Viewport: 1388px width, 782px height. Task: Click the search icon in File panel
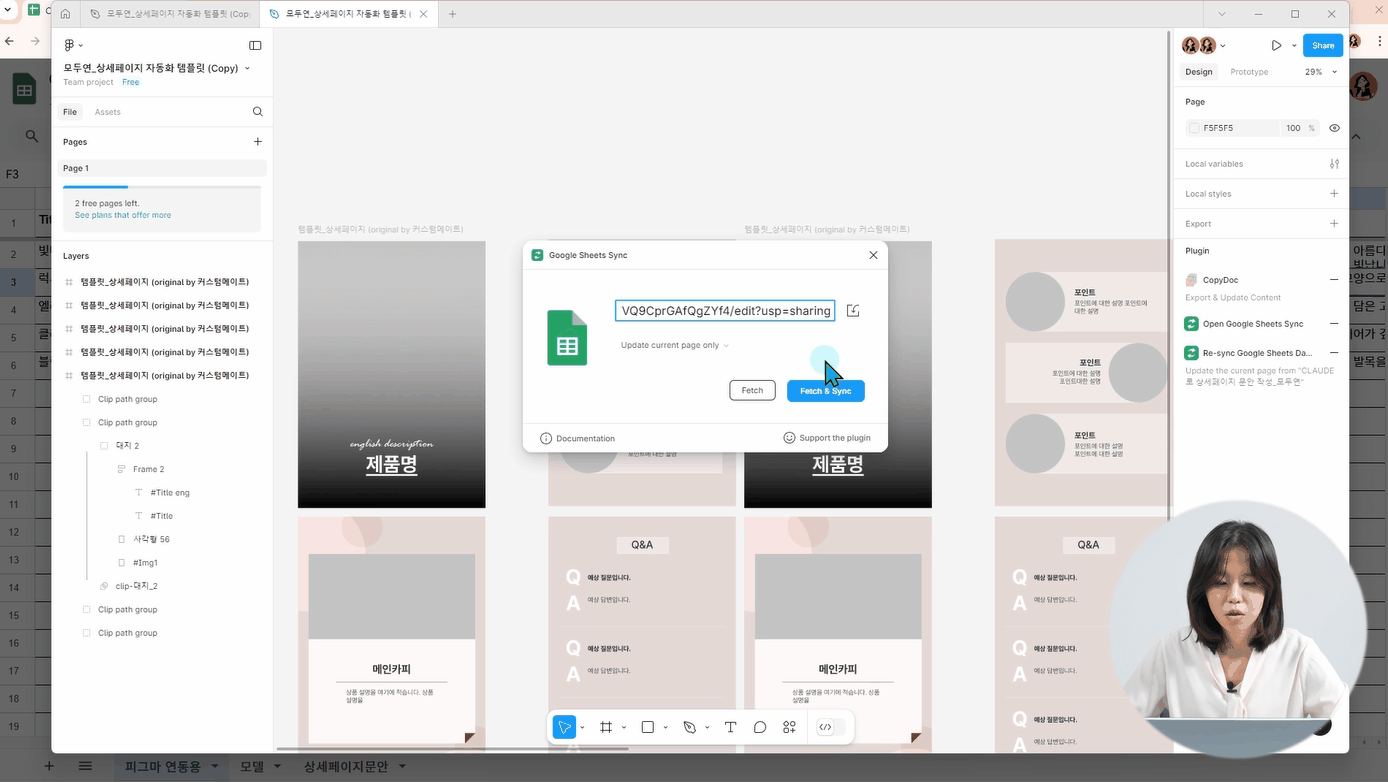257,112
